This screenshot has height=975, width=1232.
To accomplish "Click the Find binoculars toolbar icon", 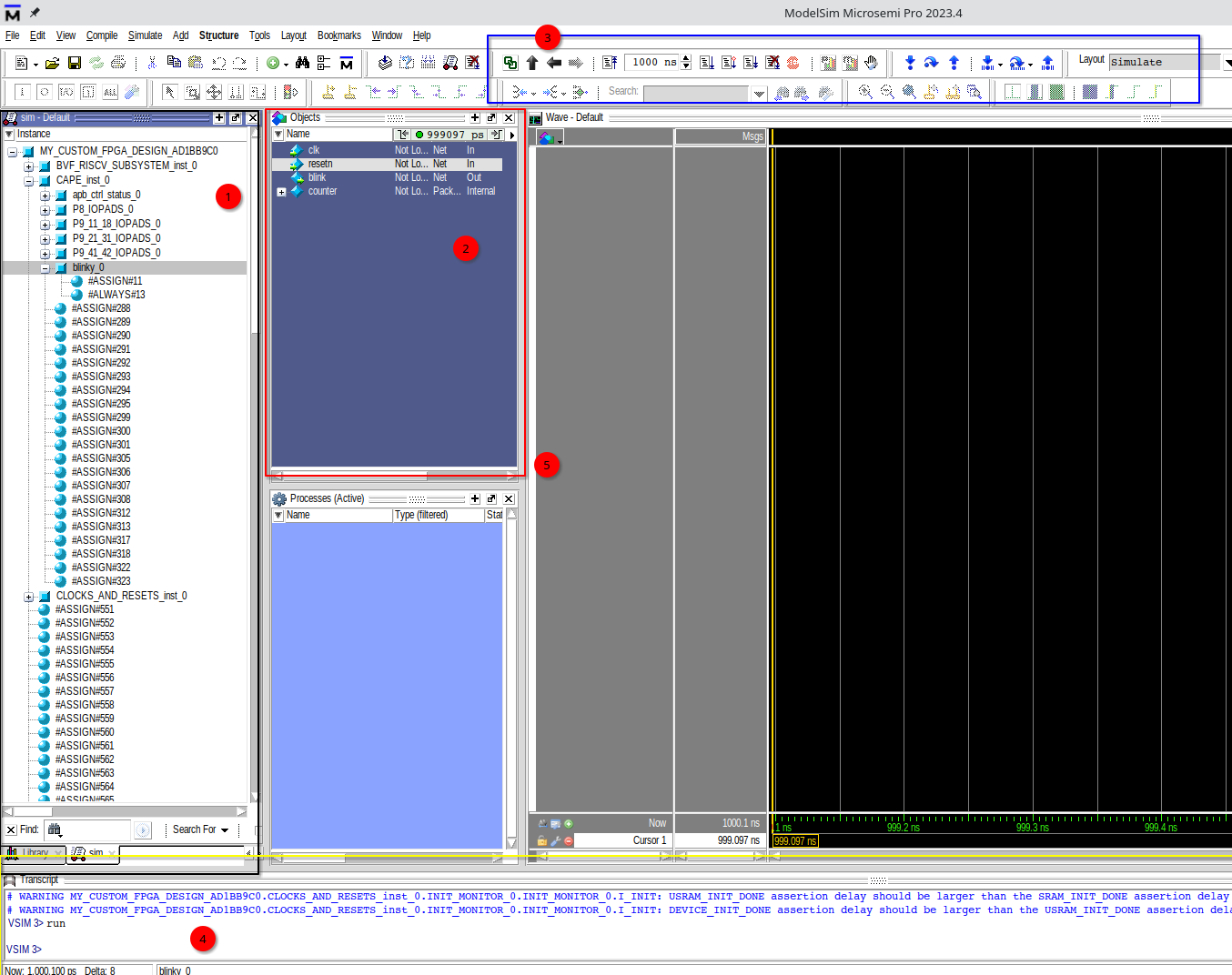I will [302, 62].
